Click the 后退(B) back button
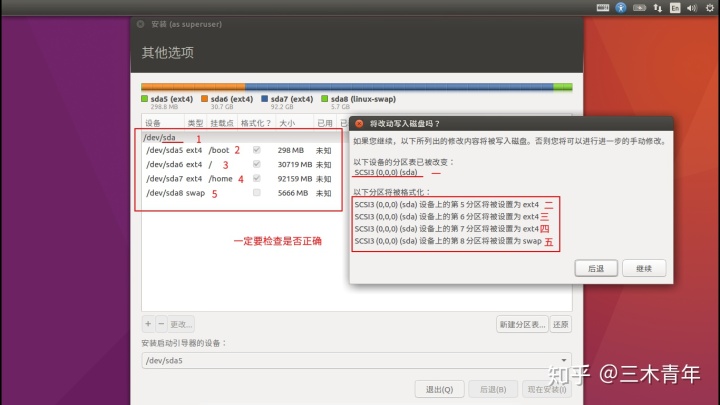This screenshot has width=720, height=405. click(x=493, y=389)
